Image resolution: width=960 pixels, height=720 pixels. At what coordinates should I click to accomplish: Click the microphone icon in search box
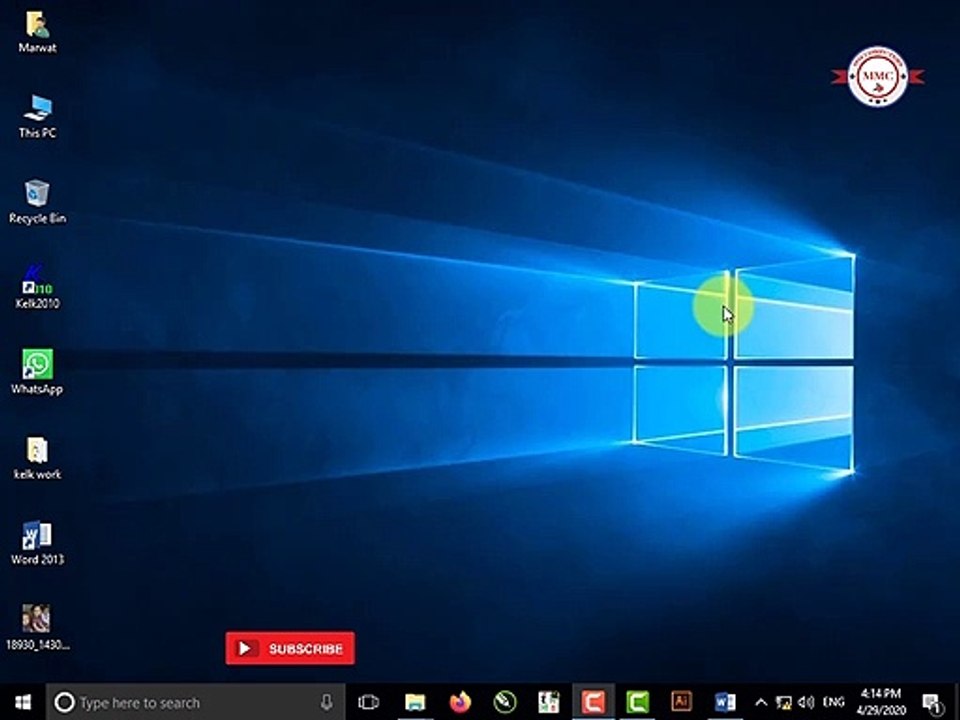pos(327,702)
